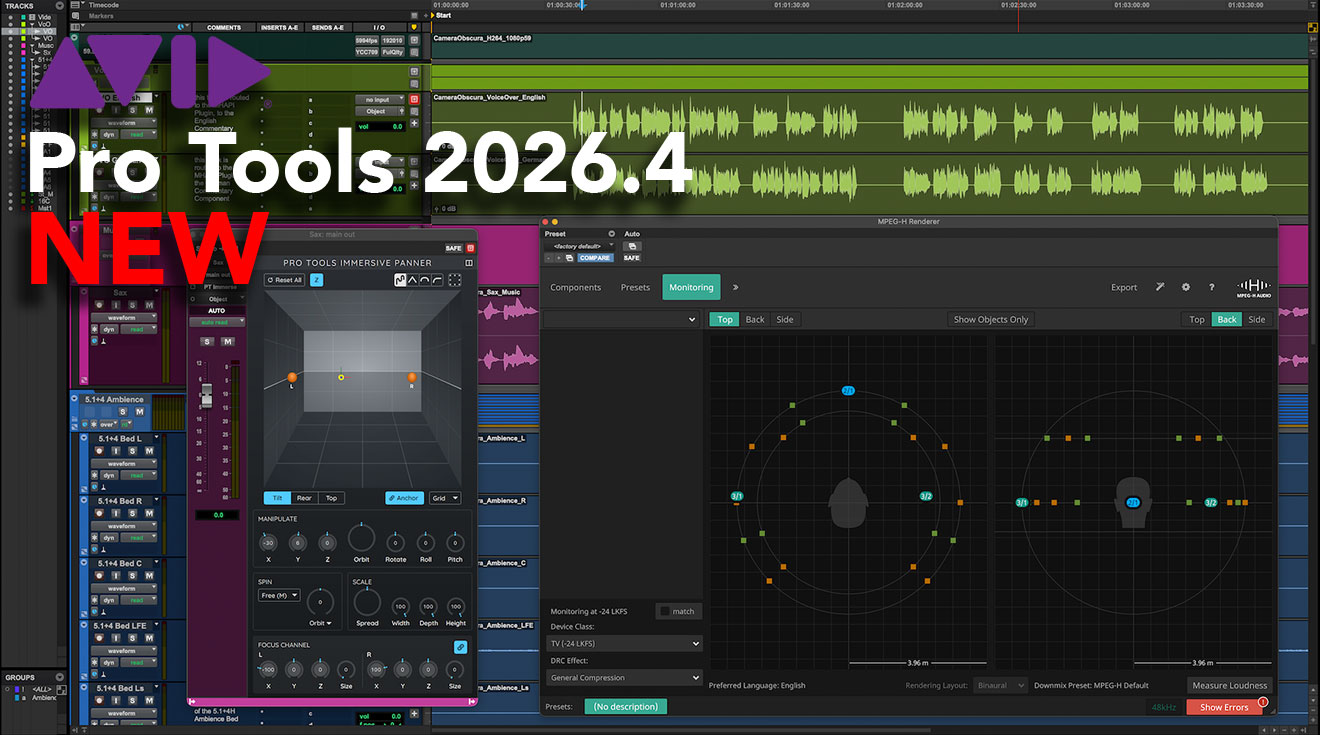Click the Z button next to Reset All
This screenshot has width=1320, height=735.
coord(316,280)
